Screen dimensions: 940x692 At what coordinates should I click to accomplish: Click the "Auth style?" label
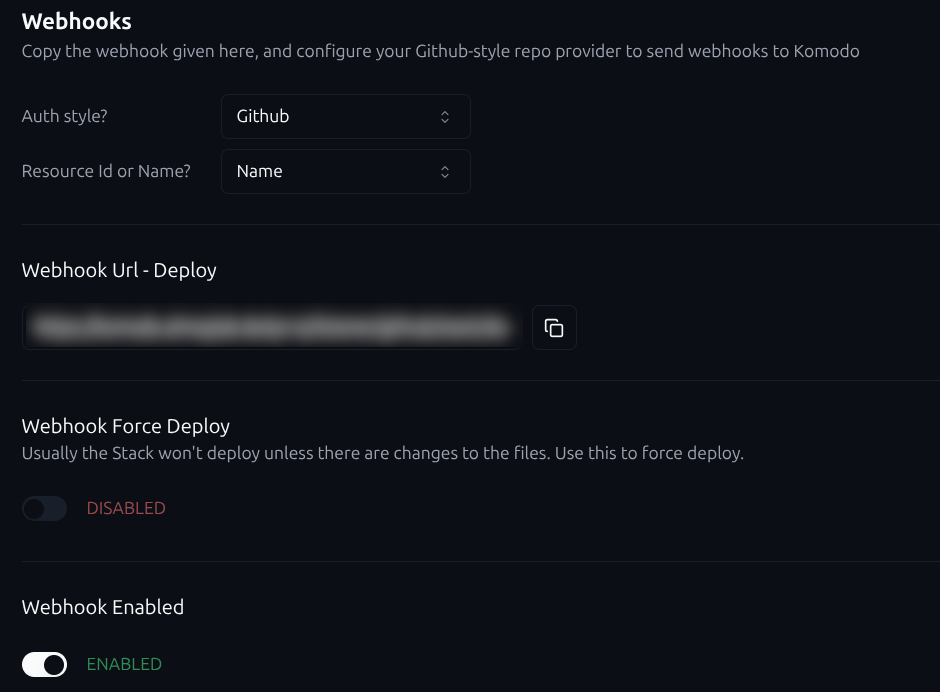coord(65,116)
